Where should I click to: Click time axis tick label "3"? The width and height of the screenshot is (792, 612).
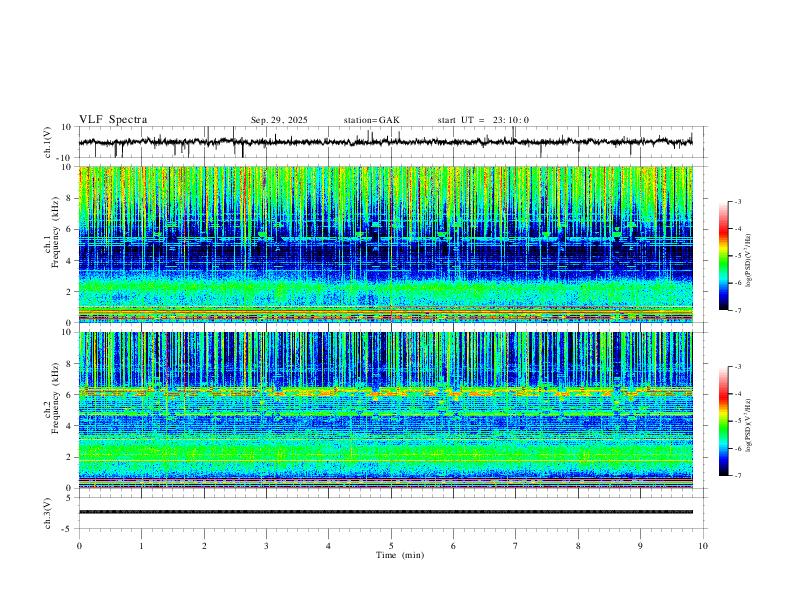[266, 546]
